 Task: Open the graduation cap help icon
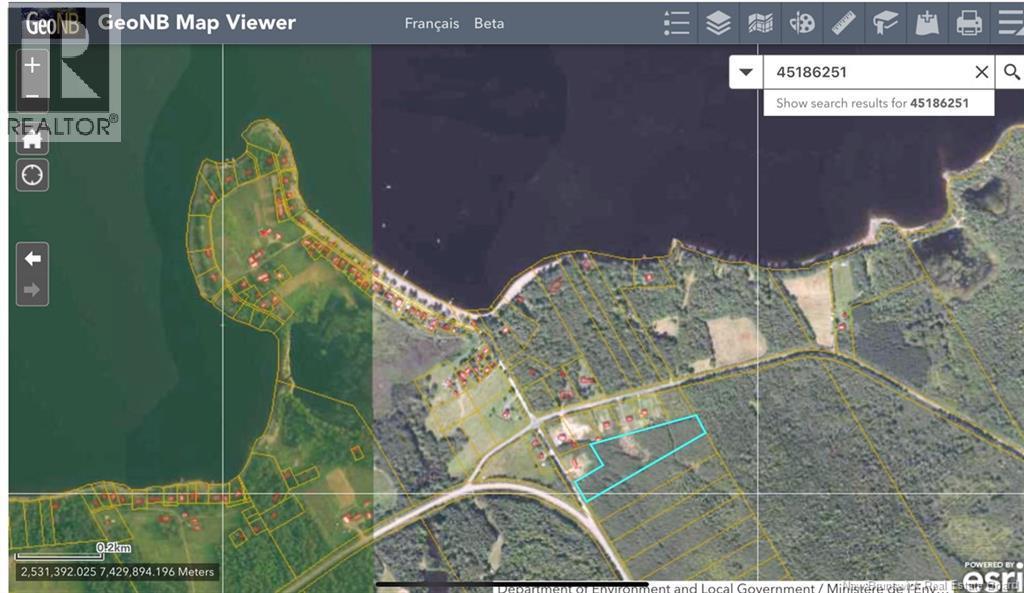(x=885, y=22)
